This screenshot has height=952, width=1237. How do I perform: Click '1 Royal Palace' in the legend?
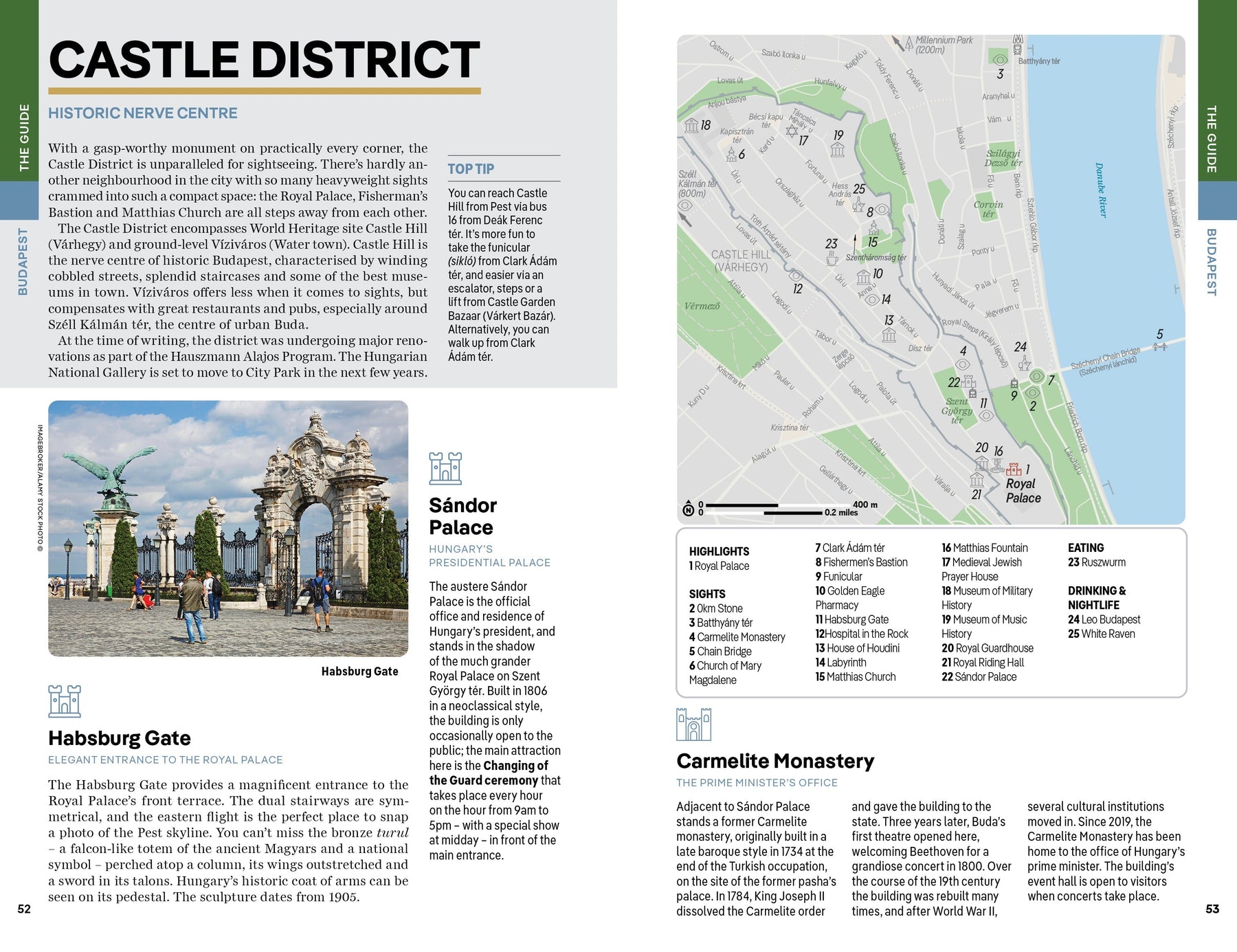pyautogui.click(x=719, y=566)
